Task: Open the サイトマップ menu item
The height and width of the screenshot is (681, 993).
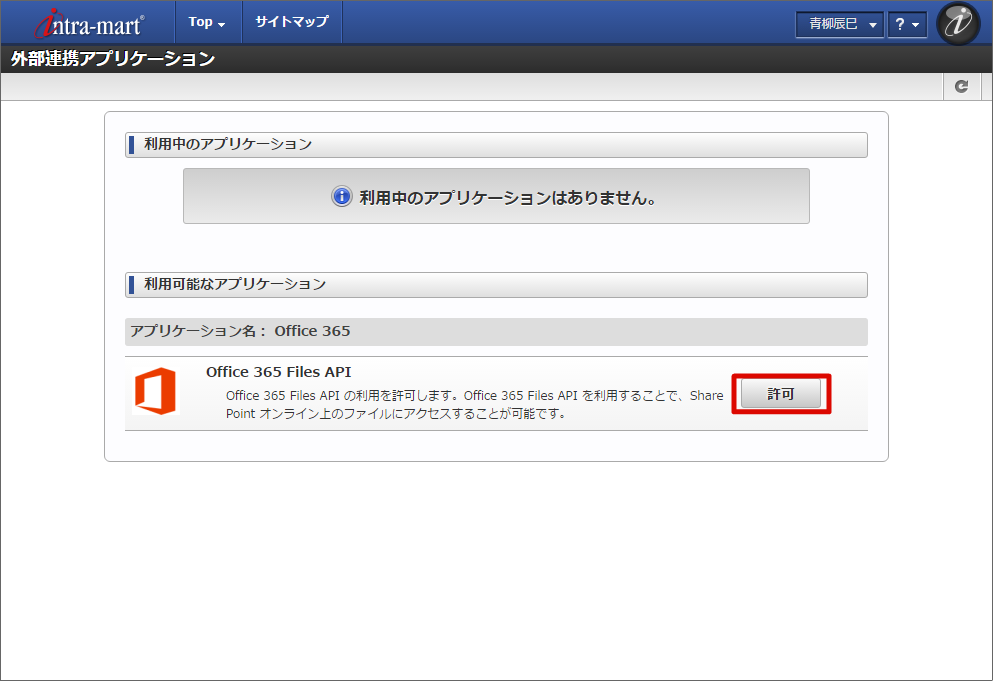Action: 292,22
